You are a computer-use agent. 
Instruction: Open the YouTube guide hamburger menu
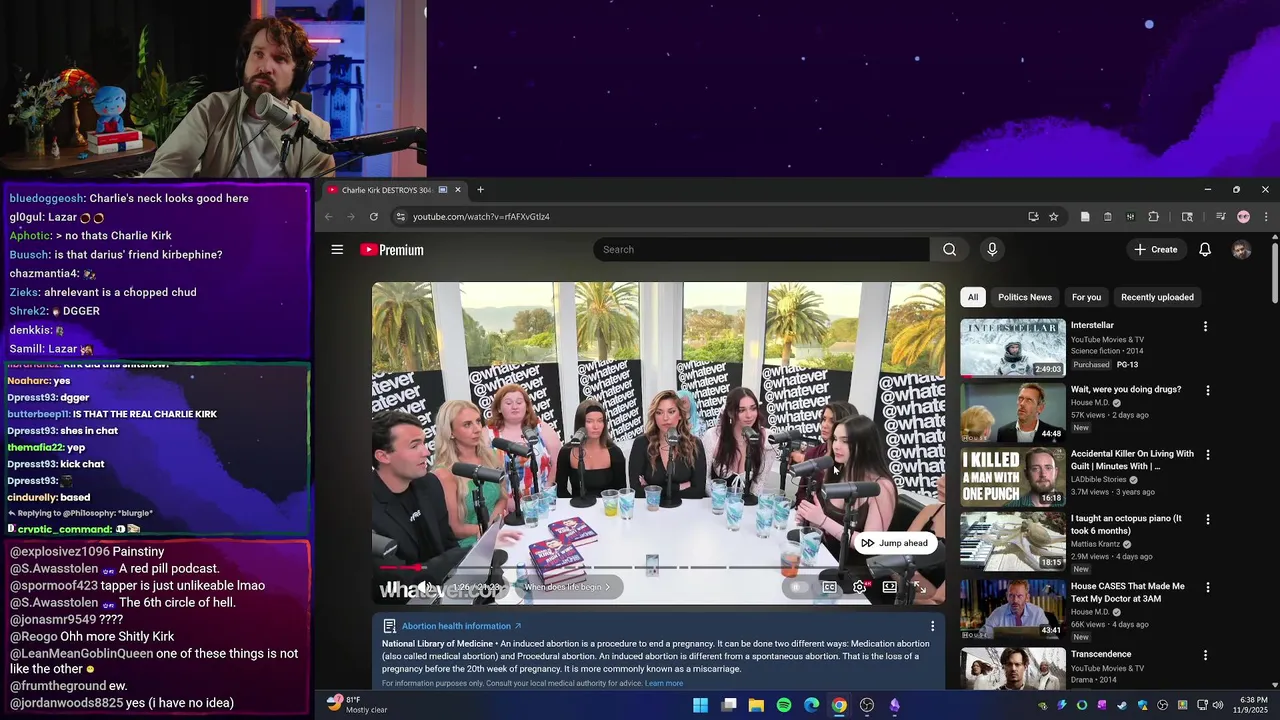click(337, 250)
